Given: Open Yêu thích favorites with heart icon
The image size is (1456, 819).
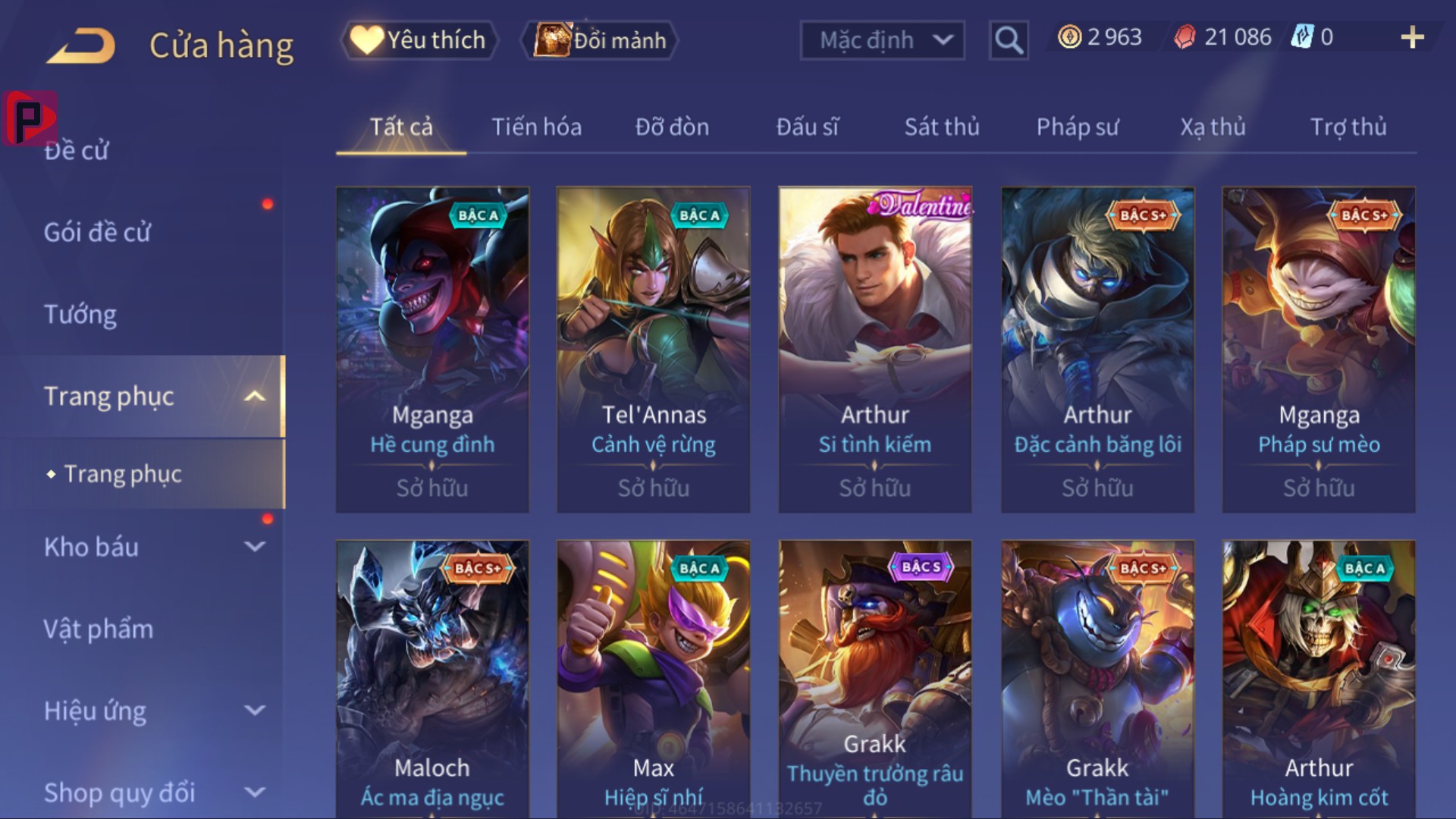Looking at the screenshot, I should [x=420, y=40].
